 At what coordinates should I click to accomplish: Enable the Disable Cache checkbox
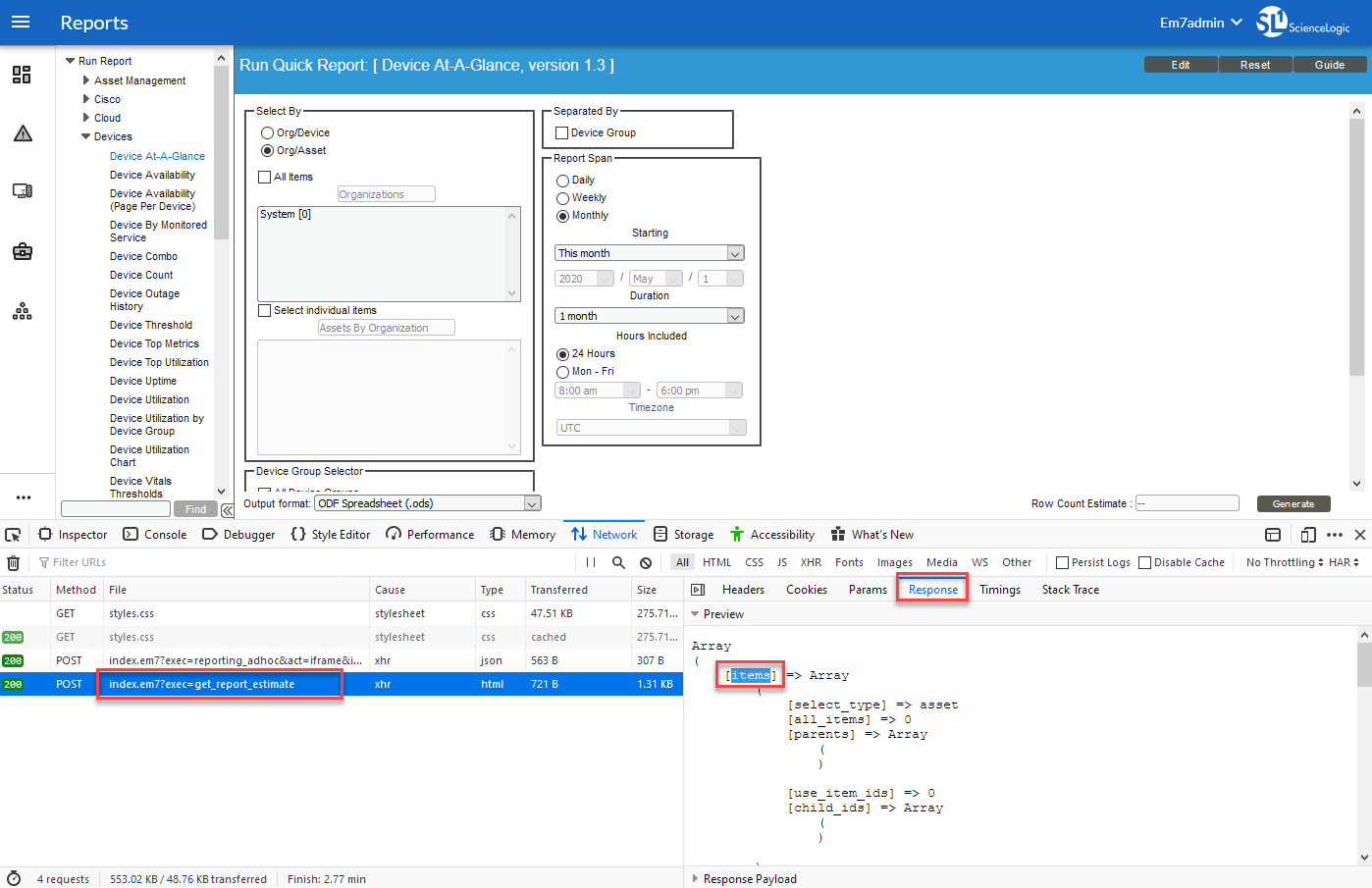coord(1144,563)
